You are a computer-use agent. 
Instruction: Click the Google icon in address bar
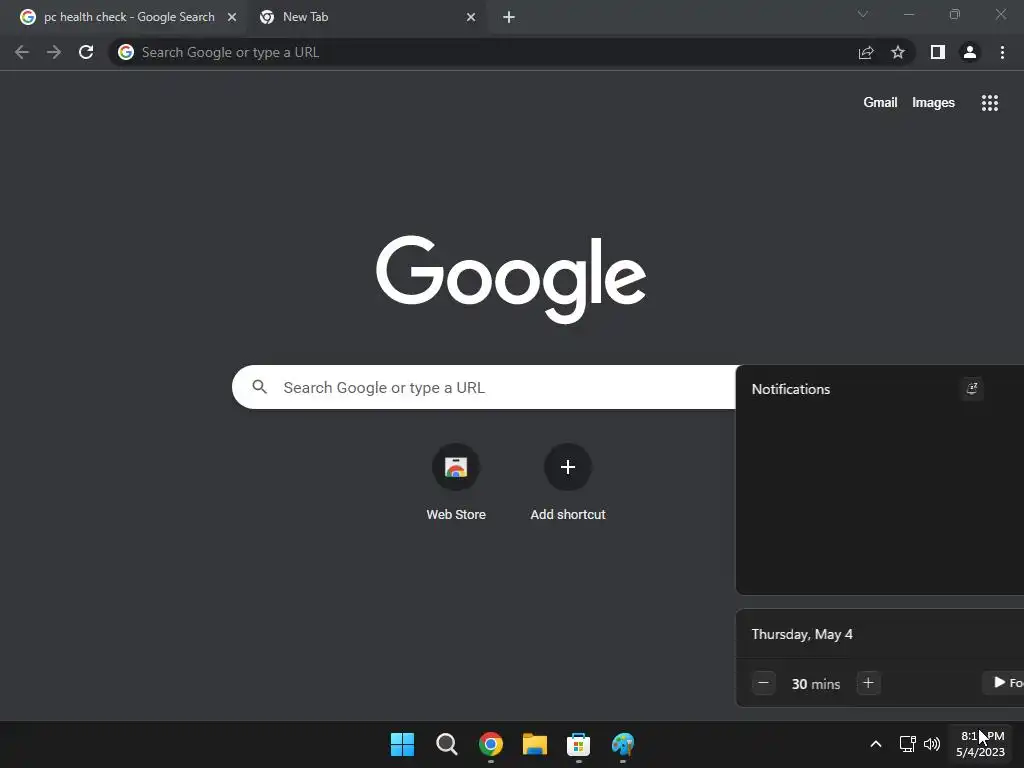(x=126, y=52)
